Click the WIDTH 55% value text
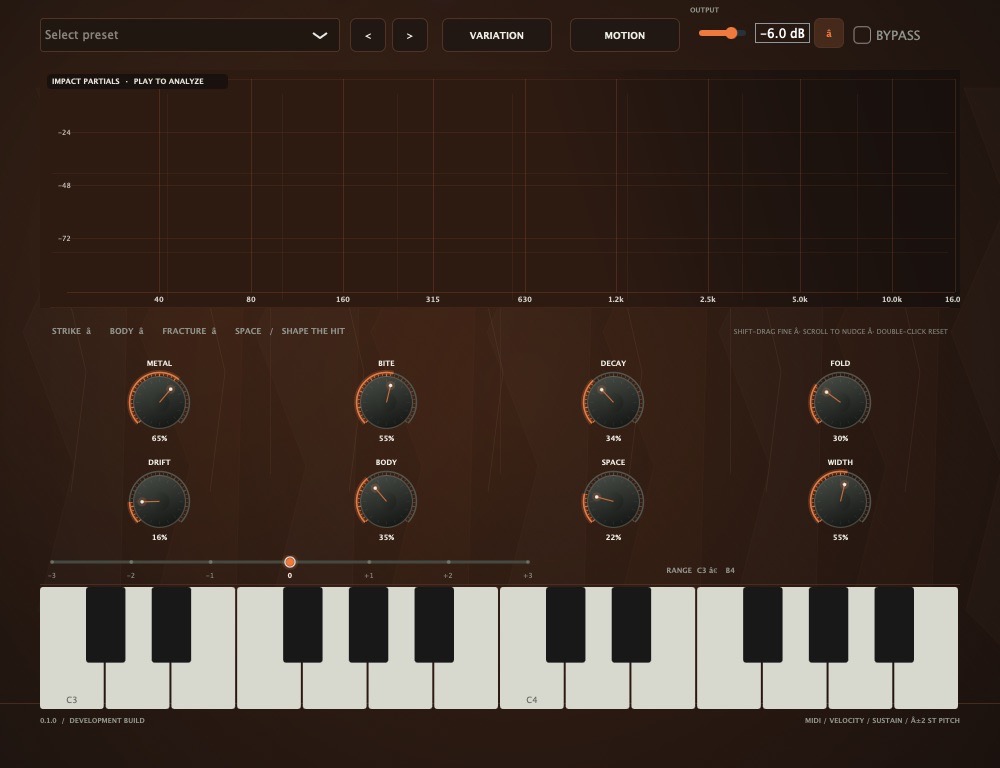This screenshot has height=768, width=1000. 840,537
